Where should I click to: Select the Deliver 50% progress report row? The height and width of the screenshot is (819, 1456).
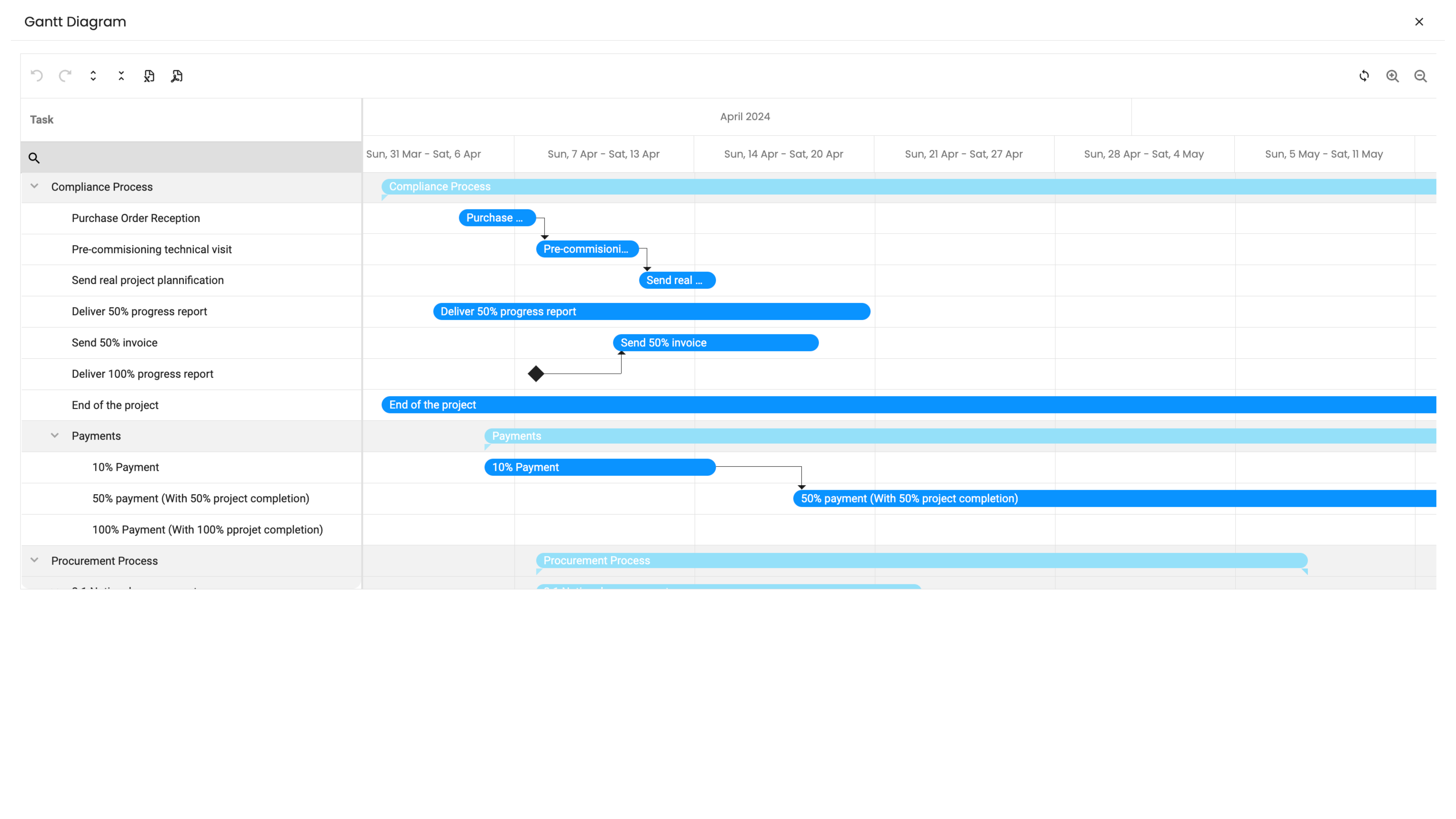(x=191, y=311)
